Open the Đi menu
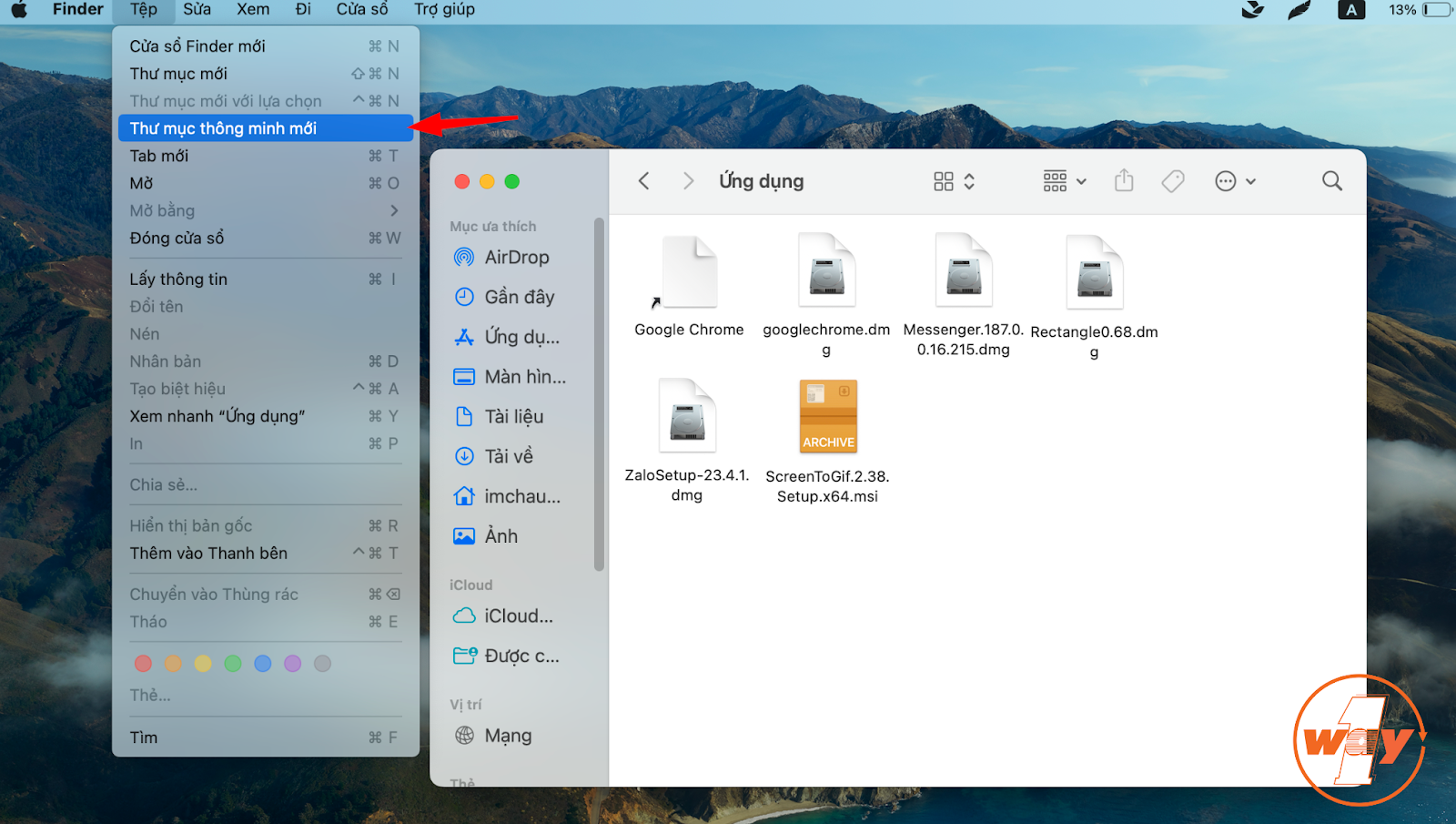This screenshot has height=824, width=1456. click(303, 9)
